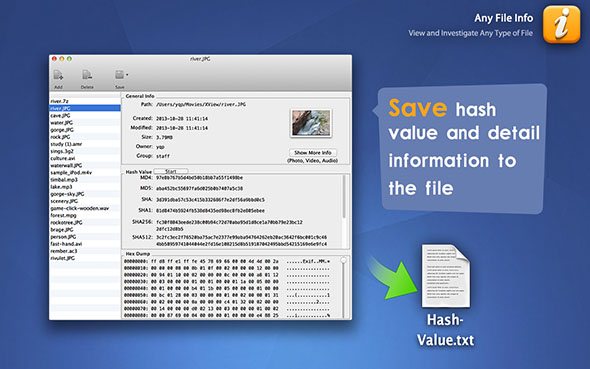
Task: Click the Any File Info app icon
Action: pyautogui.click(x=561, y=24)
